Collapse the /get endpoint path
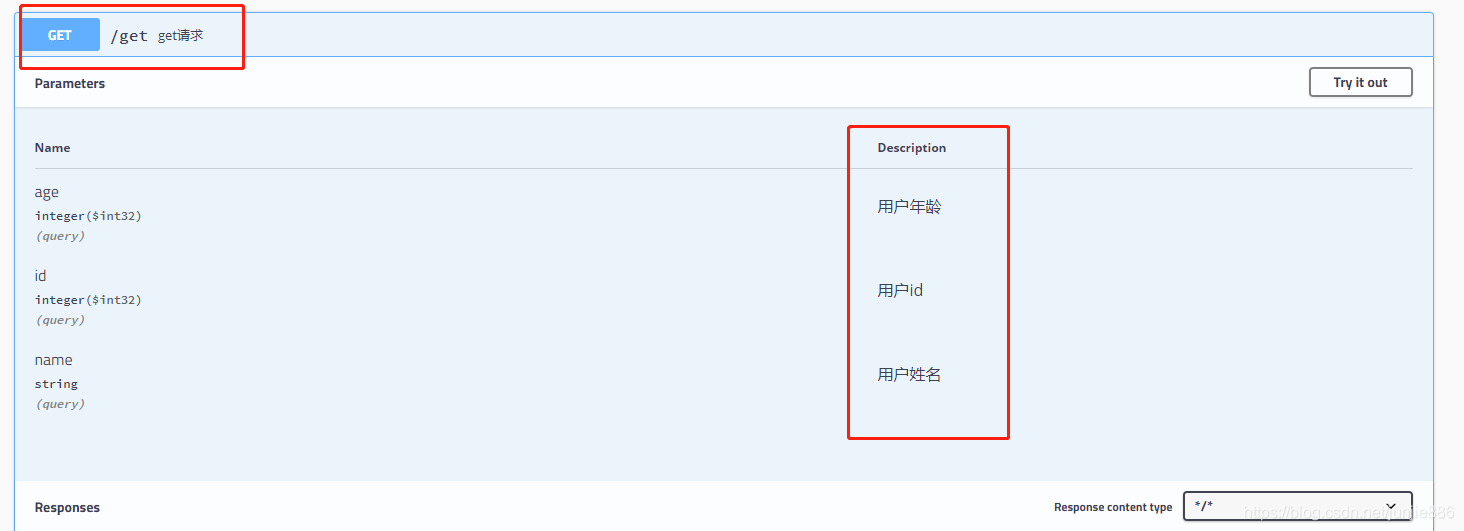 (129, 36)
